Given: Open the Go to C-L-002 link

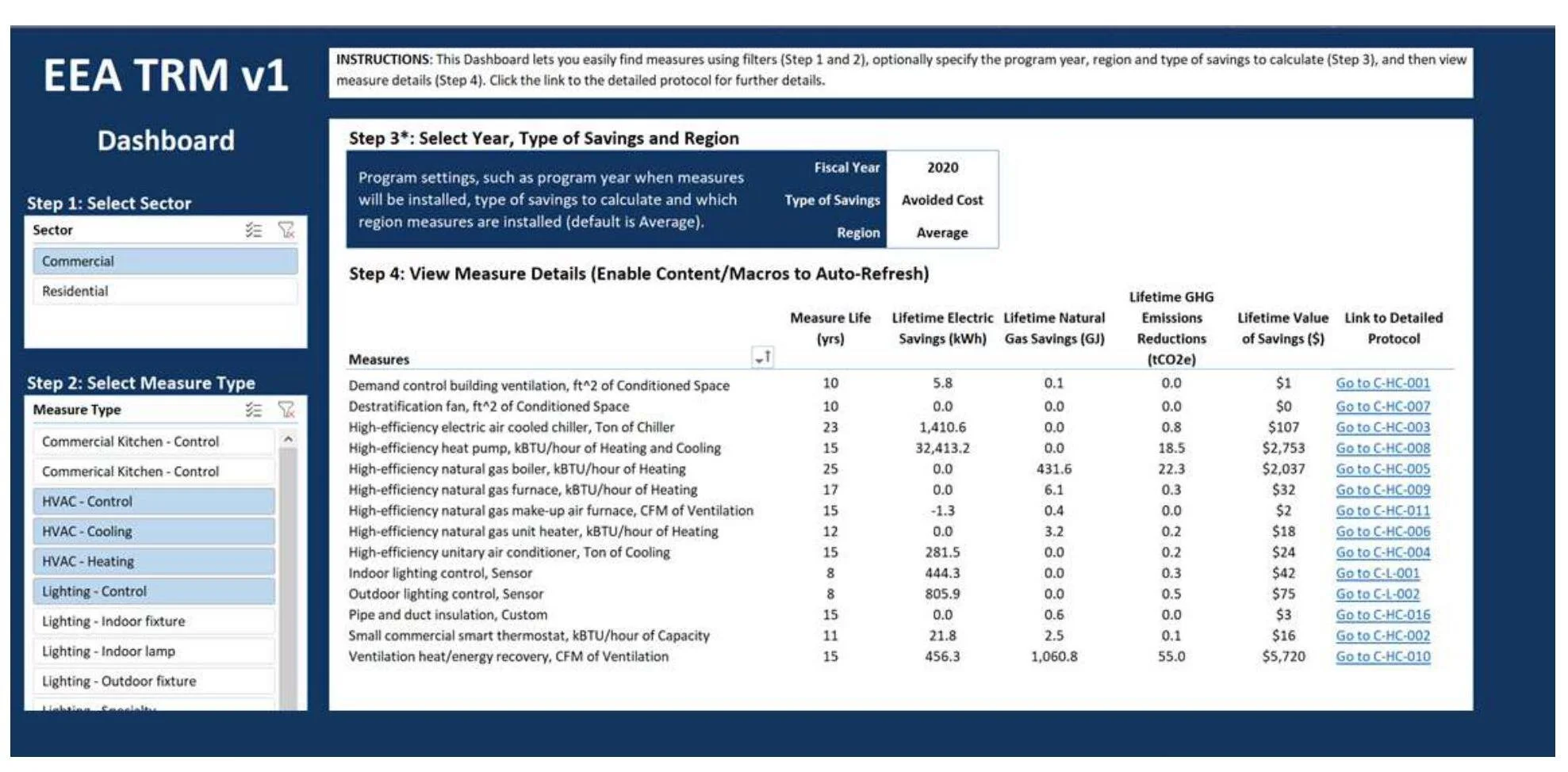Looking at the screenshot, I should (x=1378, y=594).
